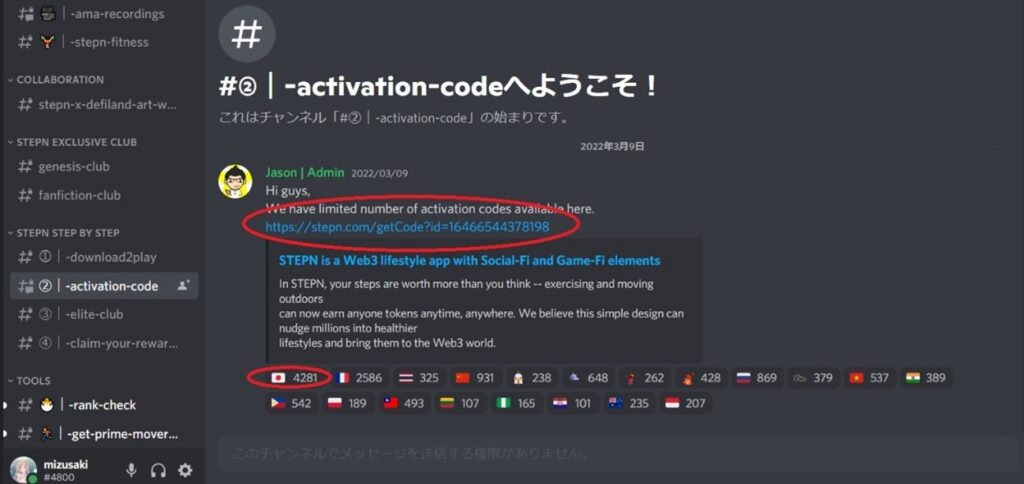This screenshot has height=484, width=1024.
Task: Open user settings gear icon
Action: 185,470
